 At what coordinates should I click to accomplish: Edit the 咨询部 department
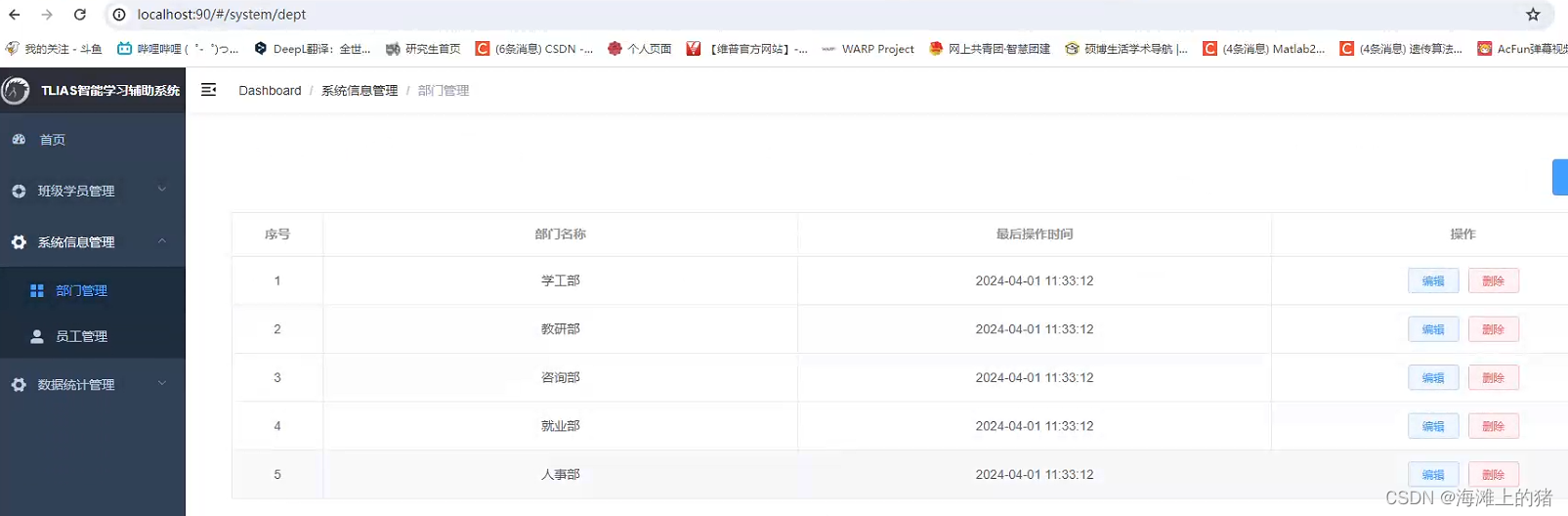pos(1433,377)
